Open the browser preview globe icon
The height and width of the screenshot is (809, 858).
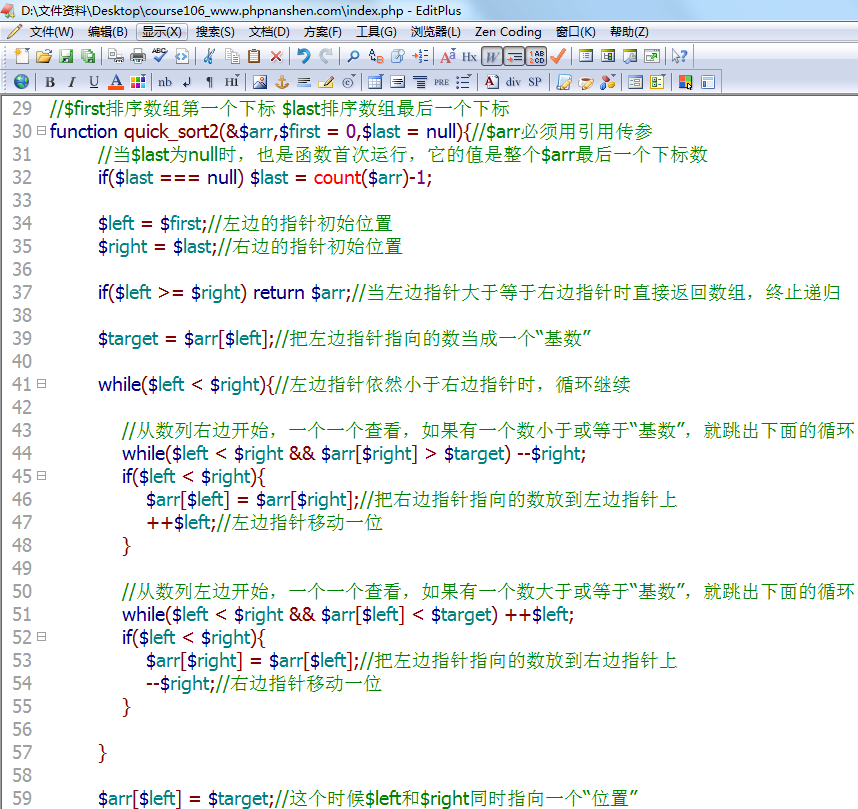click(22, 82)
